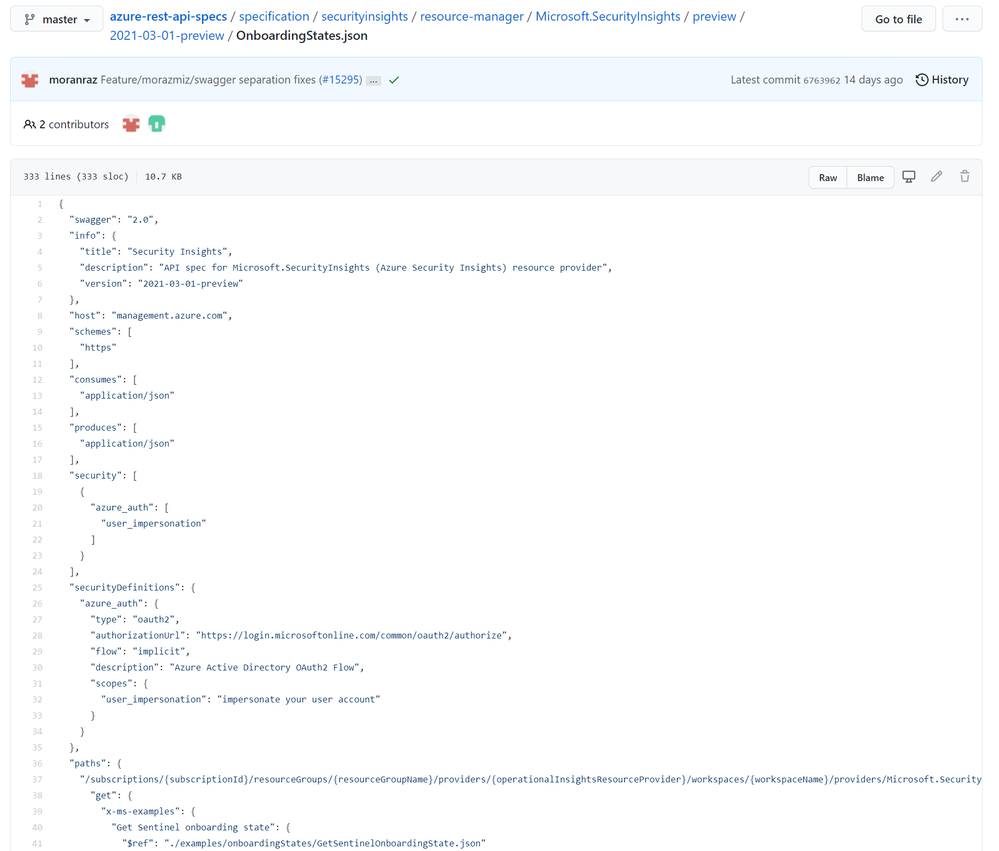Open pull request #15295 link
This screenshot has height=851, width=999.
340,80
